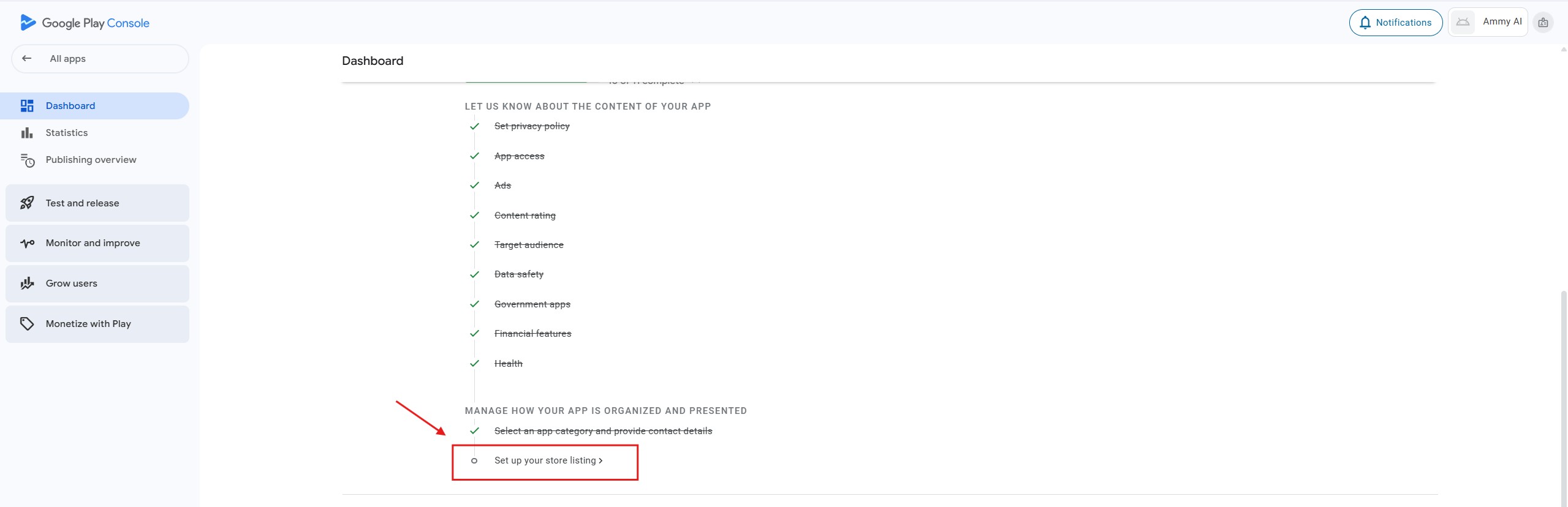The width and height of the screenshot is (1568, 507).
Task: Click the Ammy AI account switcher
Action: (x=1487, y=22)
